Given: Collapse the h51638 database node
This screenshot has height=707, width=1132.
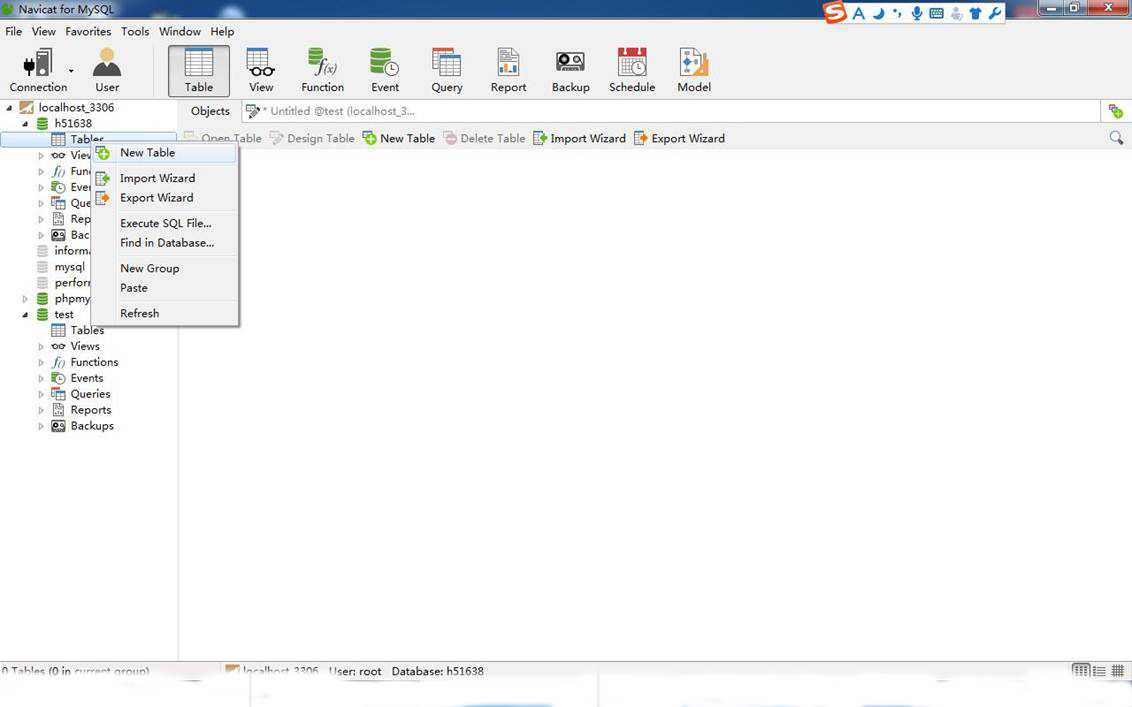Looking at the screenshot, I should 25,123.
